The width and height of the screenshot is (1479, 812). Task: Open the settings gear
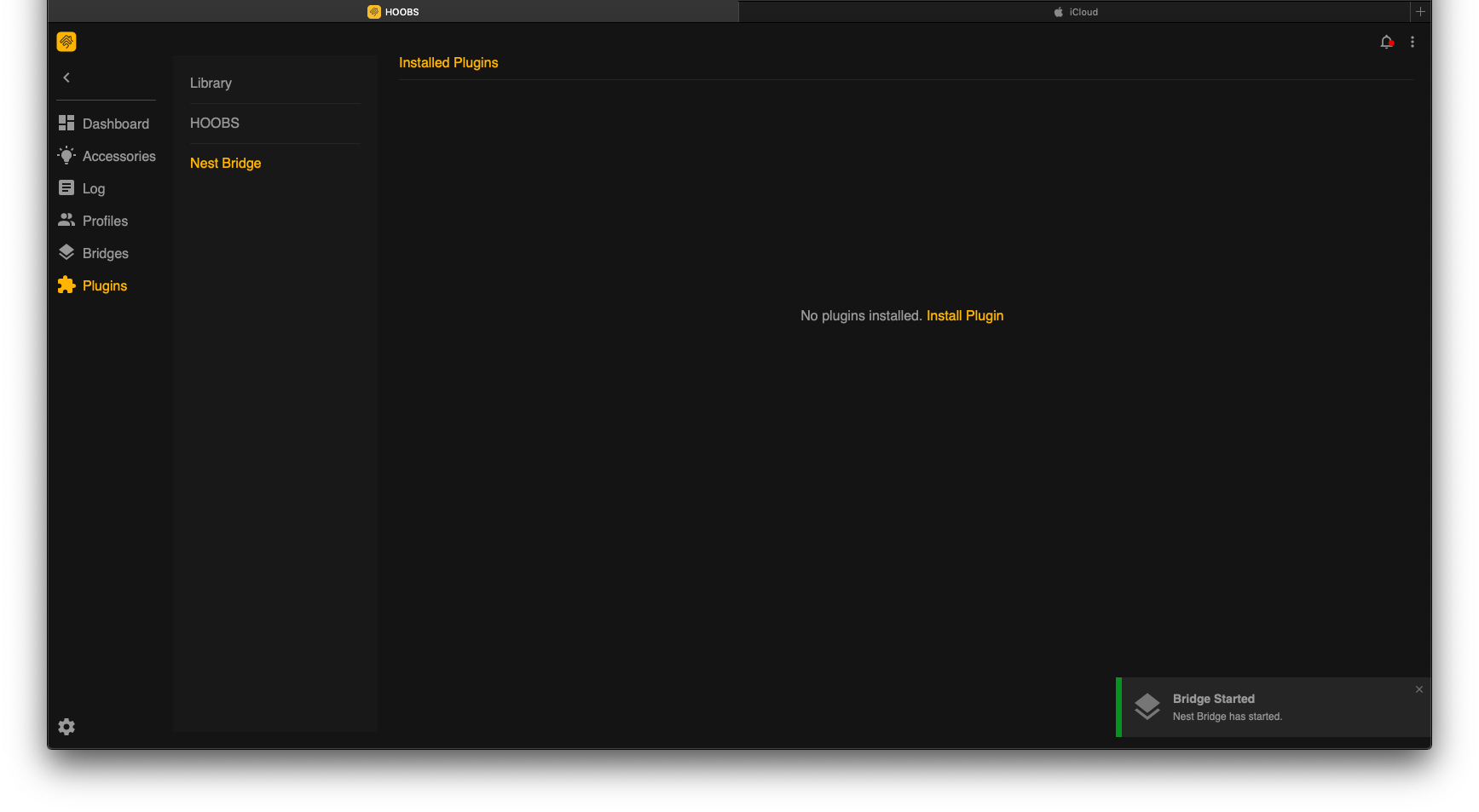click(x=66, y=726)
